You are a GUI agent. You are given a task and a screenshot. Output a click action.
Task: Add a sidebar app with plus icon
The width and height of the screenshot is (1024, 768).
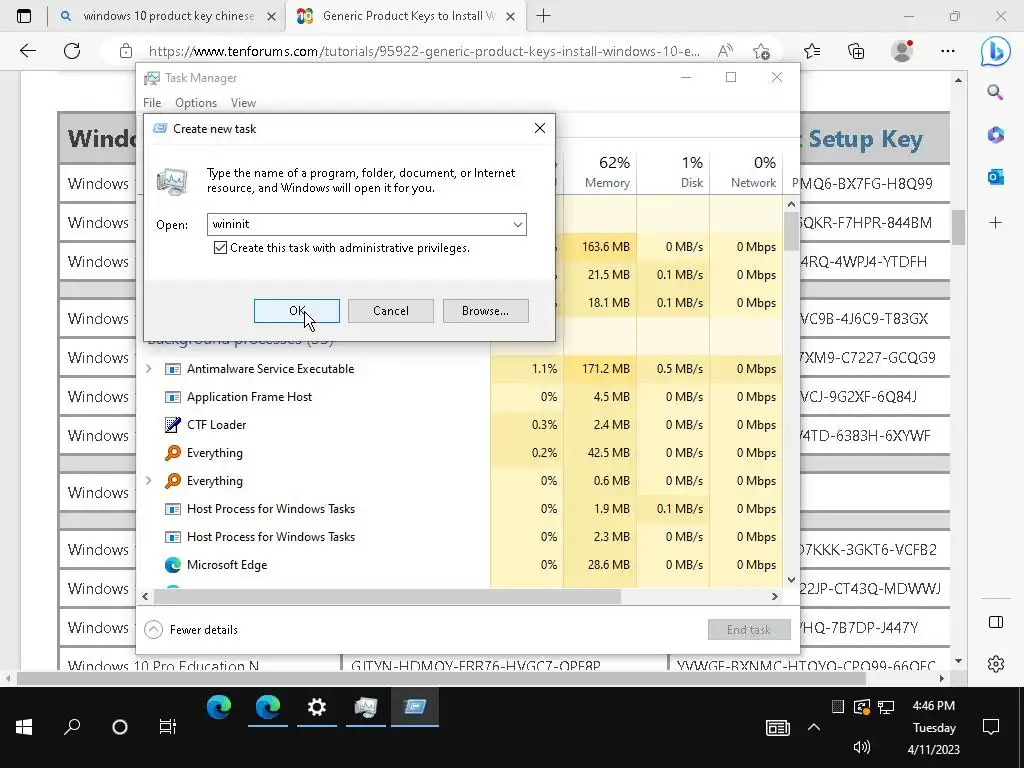click(995, 223)
